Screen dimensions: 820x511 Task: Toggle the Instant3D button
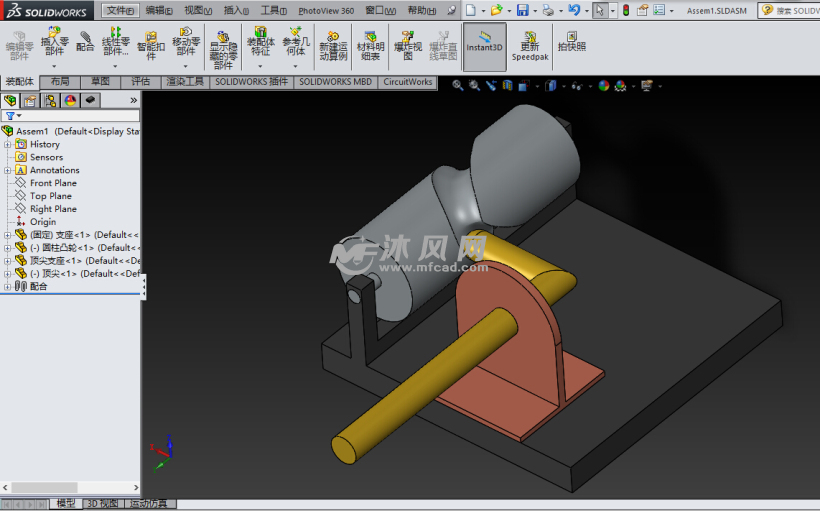pos(484,46)
